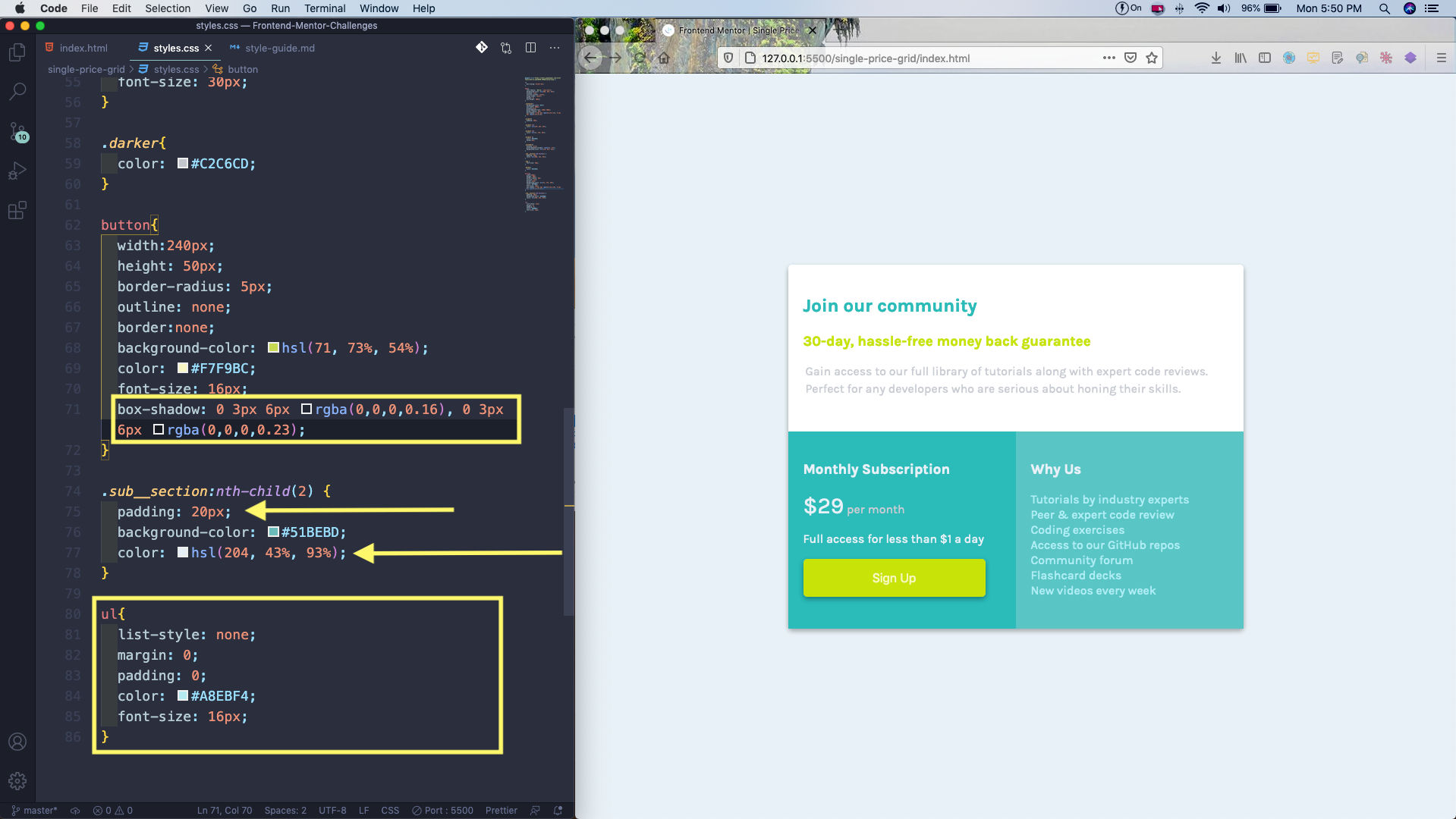Open color picker for hsl(204, 43%, 93%) swatch
Viewport: 1456px width, 819px height.
183,552
